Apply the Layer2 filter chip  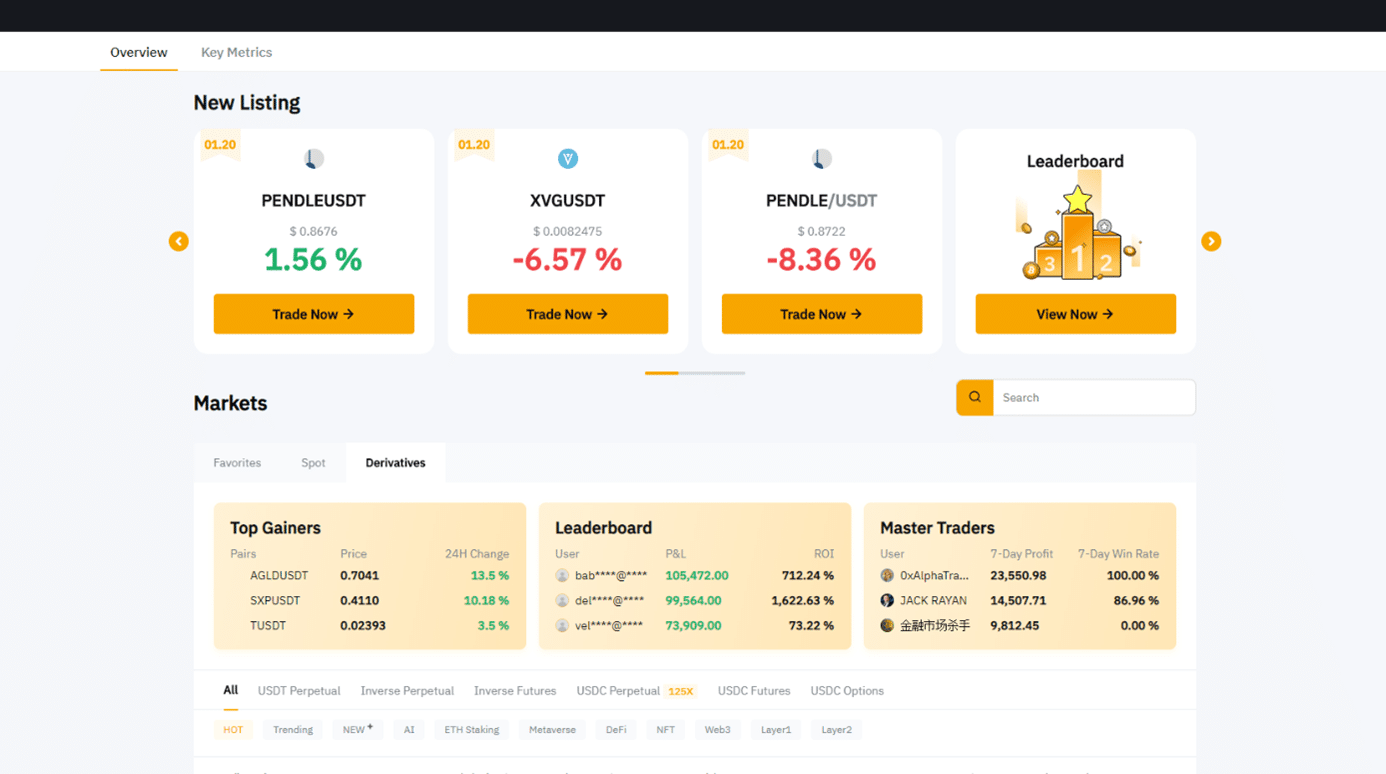pyautogui.click(x=837, y=730)
